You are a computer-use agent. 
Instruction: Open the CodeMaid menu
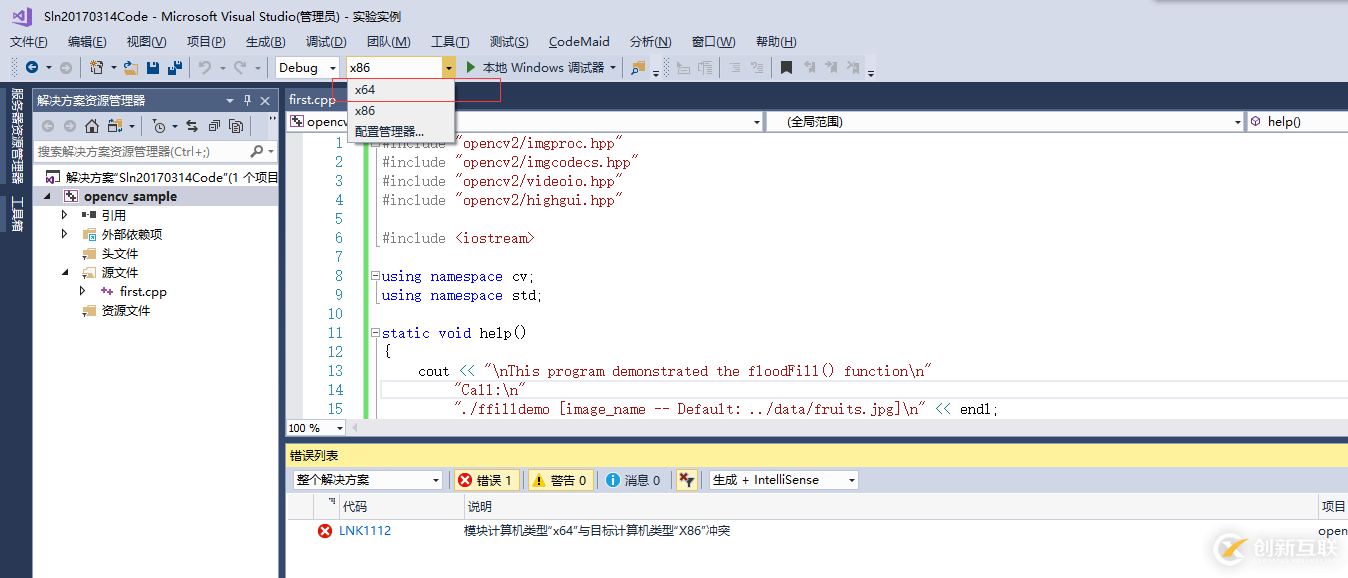tap(579, 41)
